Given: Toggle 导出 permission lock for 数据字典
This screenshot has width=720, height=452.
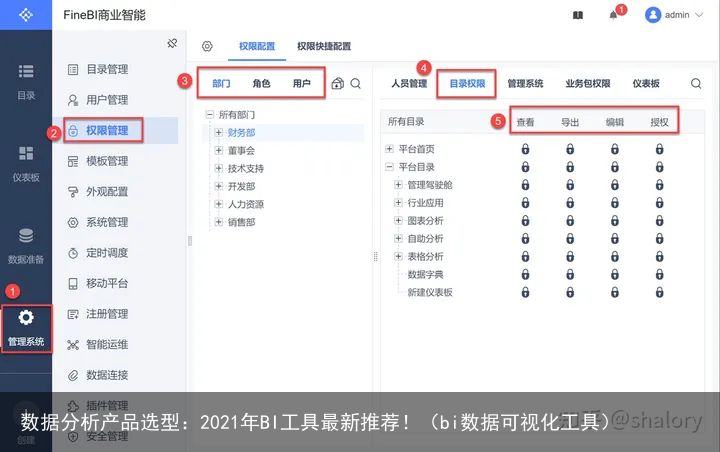Looking at the screenshot, I should [570, 274].
